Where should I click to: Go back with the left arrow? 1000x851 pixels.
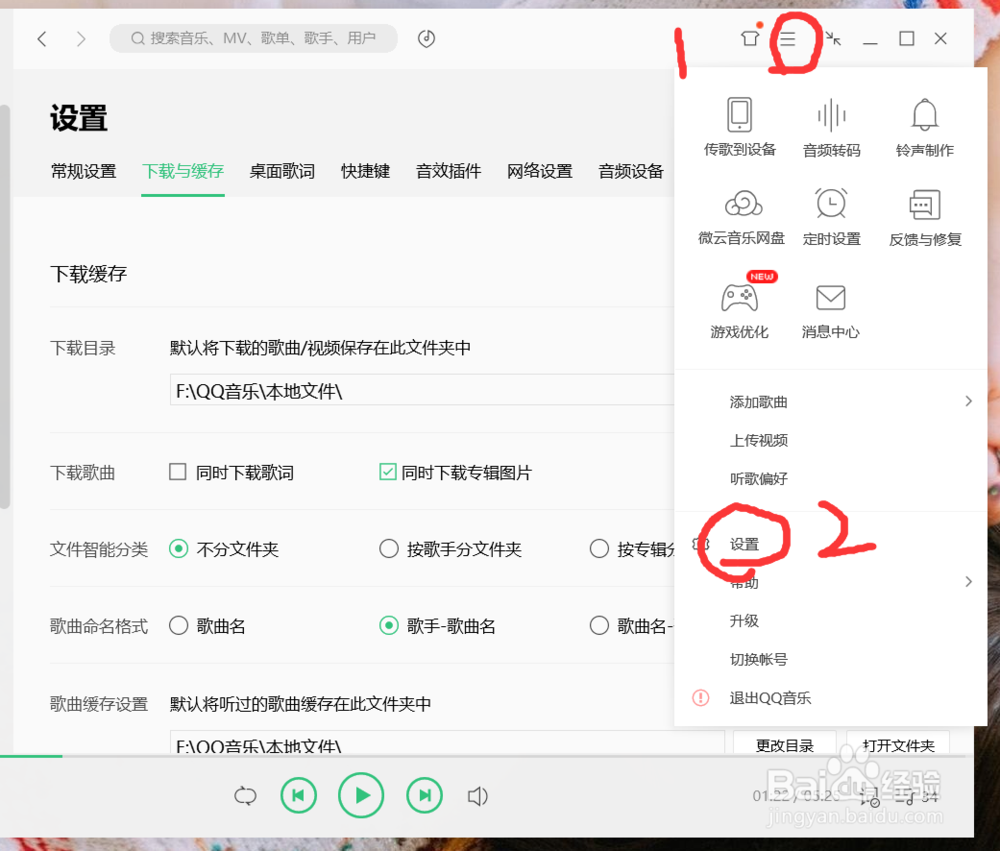(x=42, y=39)
